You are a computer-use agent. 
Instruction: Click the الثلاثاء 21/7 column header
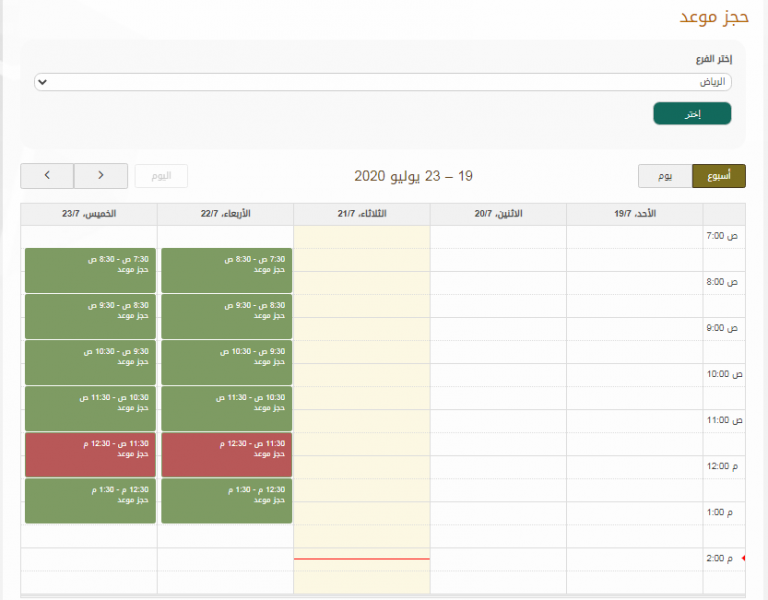point(362,214)
